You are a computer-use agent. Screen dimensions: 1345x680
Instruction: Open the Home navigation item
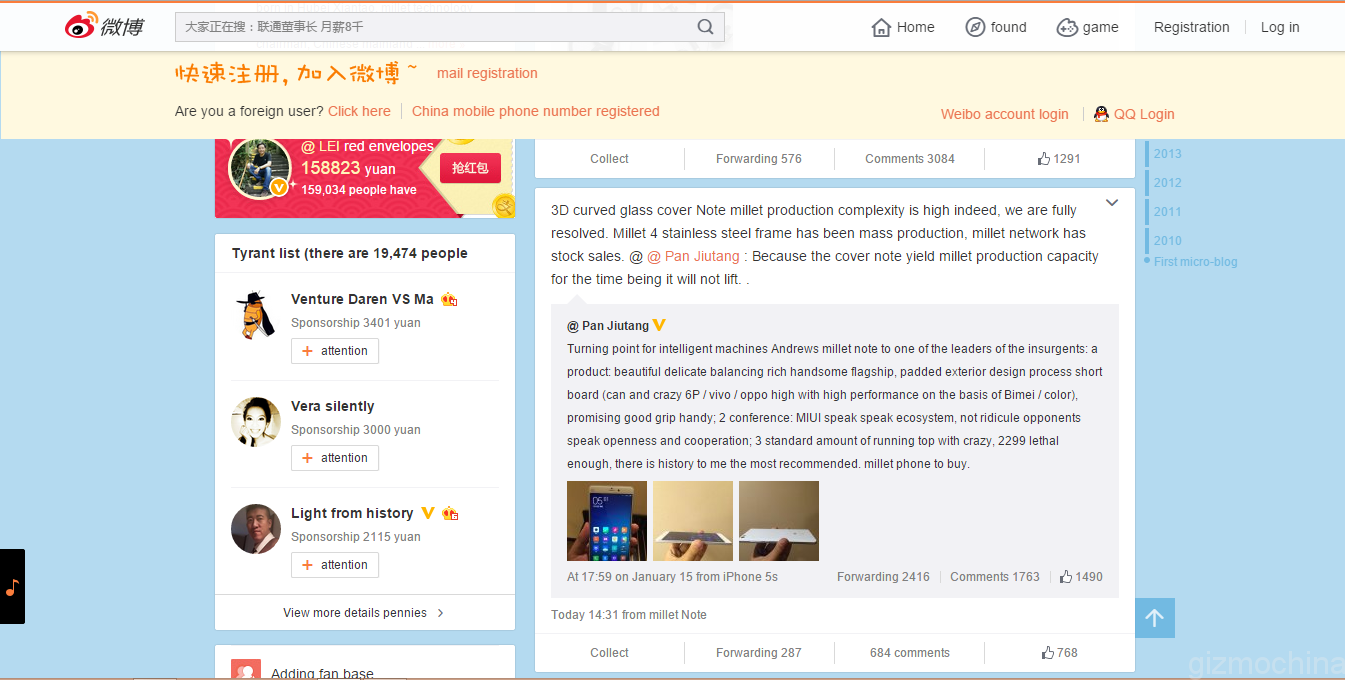coord(903,27)
